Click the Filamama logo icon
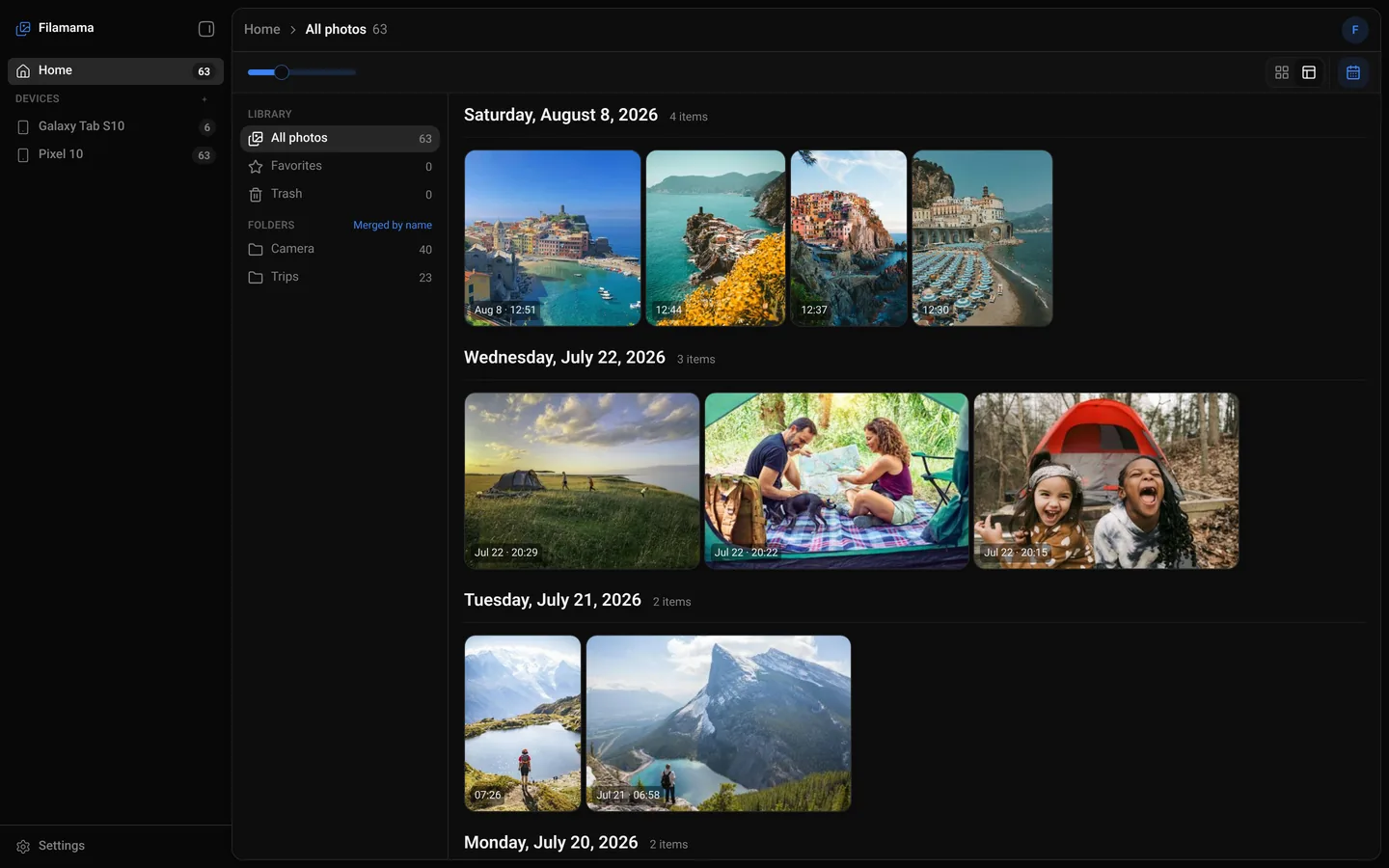The width and height of the screenshot is (1389, 868). [23, 29]
